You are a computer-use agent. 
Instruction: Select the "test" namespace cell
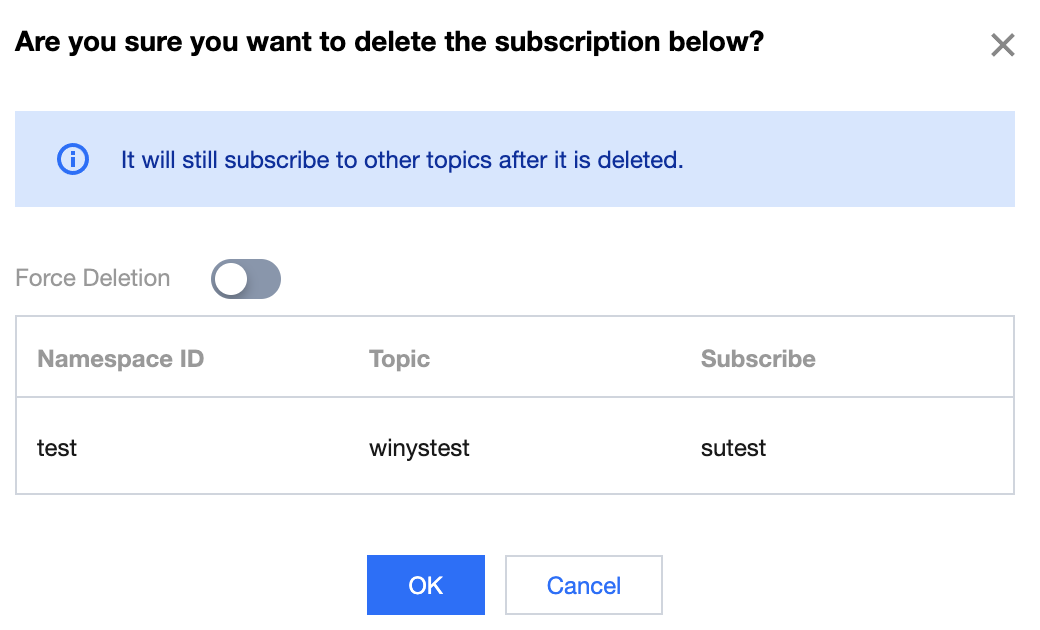tap(57, 448)
